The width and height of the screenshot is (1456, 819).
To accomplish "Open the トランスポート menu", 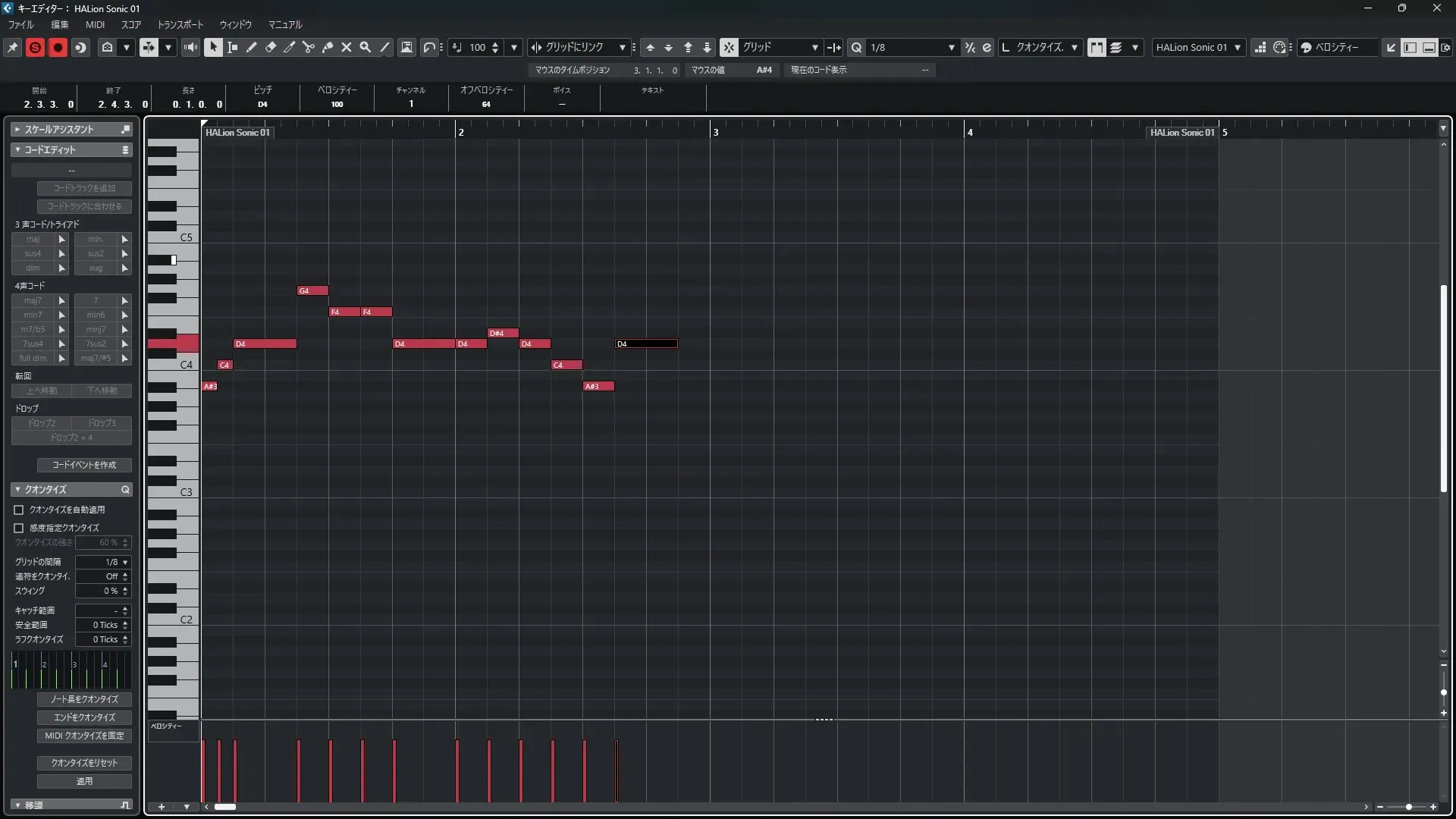I will [x=180, y=24].
